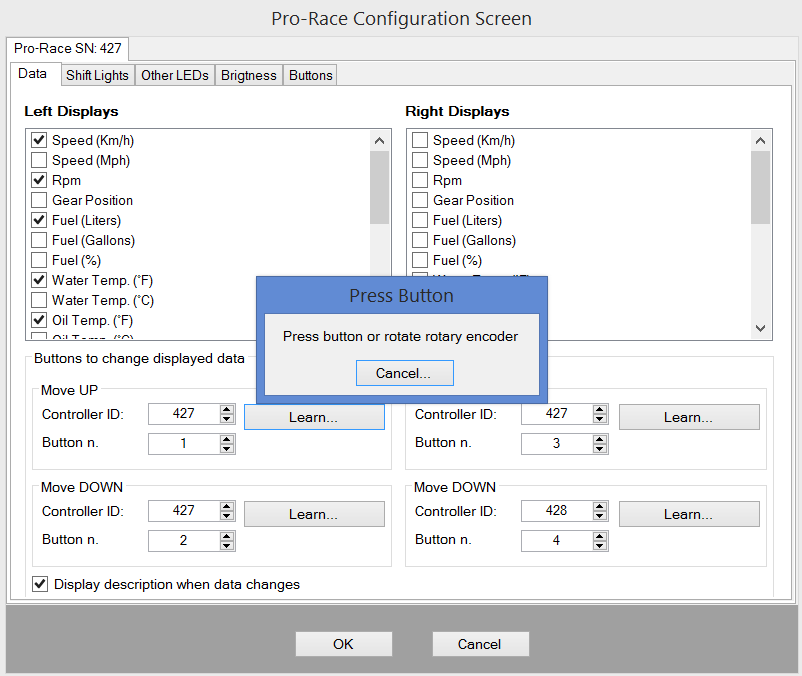
Task: Increase right Move DOWN Controller ID value
Action: pos(600,506)
